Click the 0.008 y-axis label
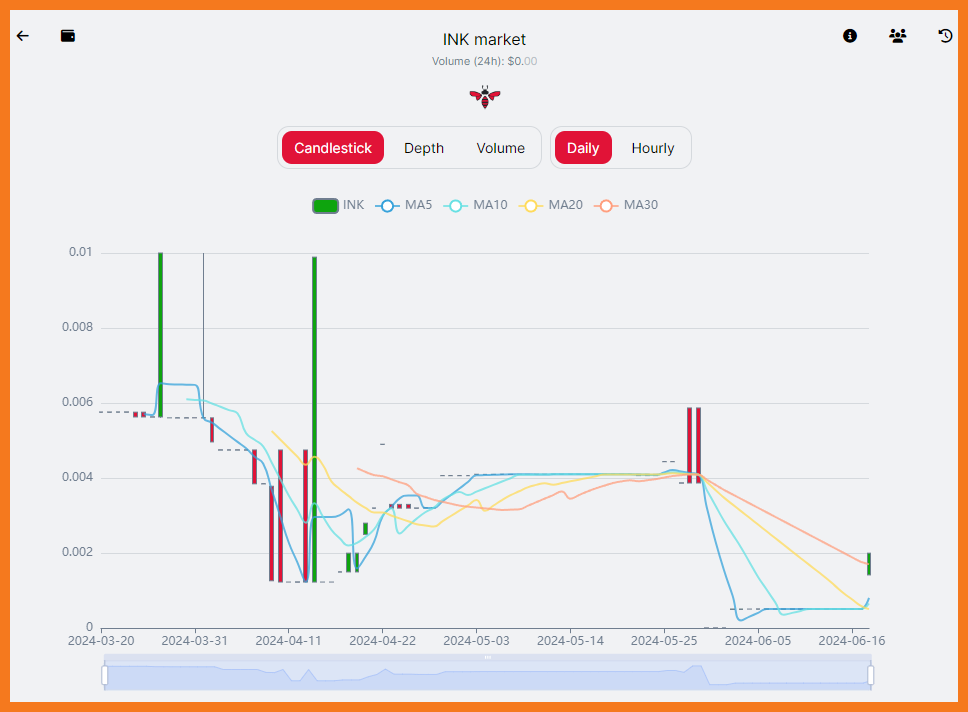This screenshot has height=712, width=968. click(77, 327)
